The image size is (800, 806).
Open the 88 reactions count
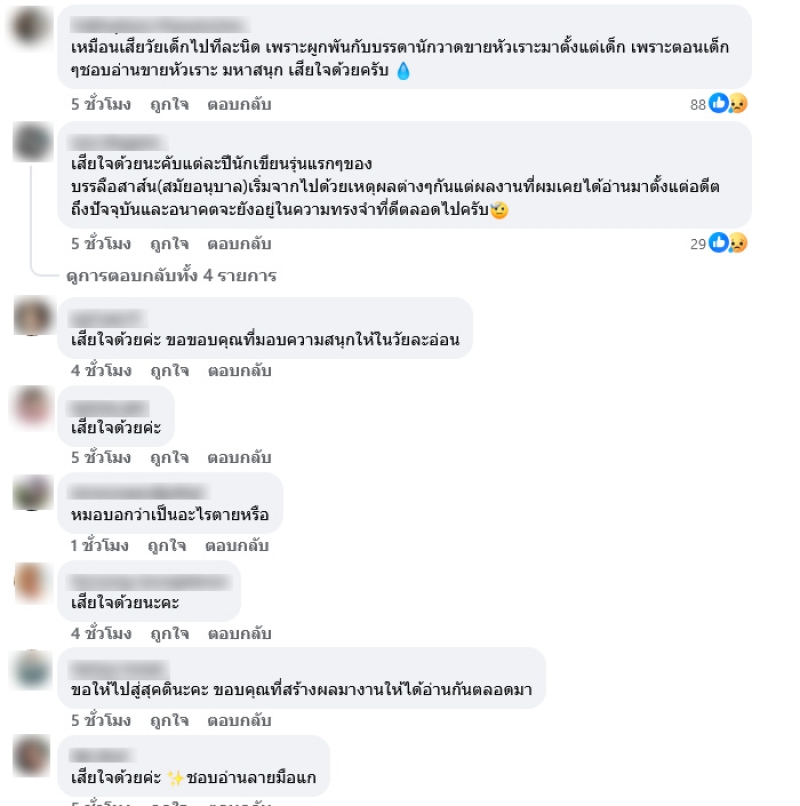698,105
